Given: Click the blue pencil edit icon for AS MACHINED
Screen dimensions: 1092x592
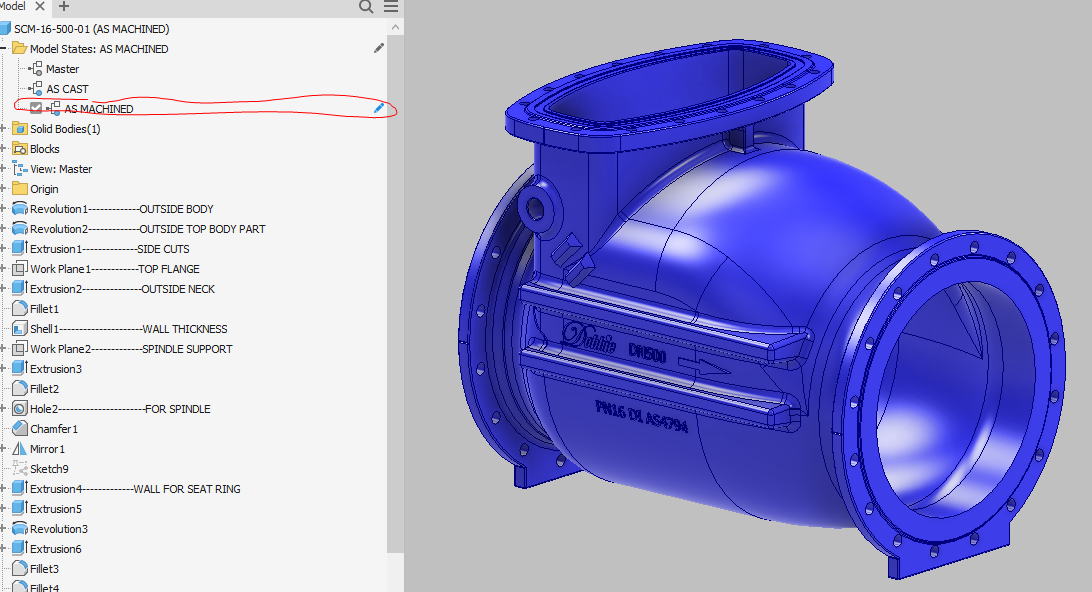Looking at the screenshot, I should coord(379,108).
